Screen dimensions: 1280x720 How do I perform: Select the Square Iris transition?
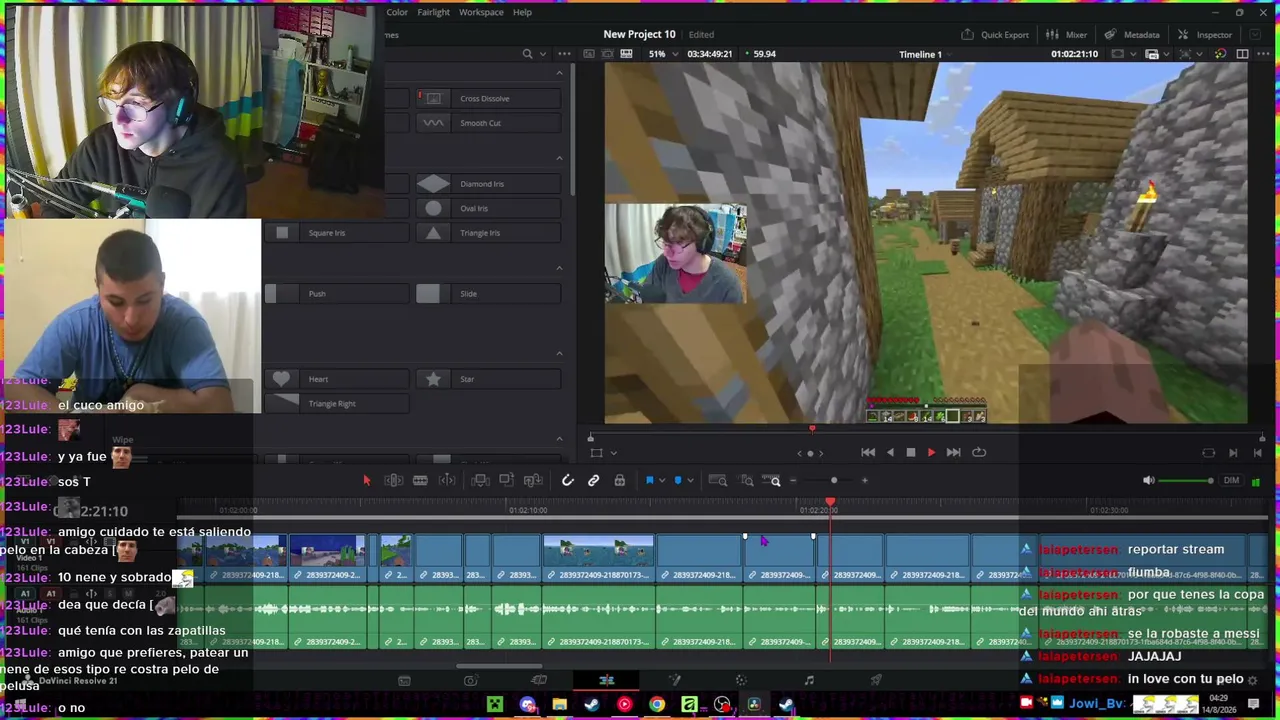tap(336, 233)
